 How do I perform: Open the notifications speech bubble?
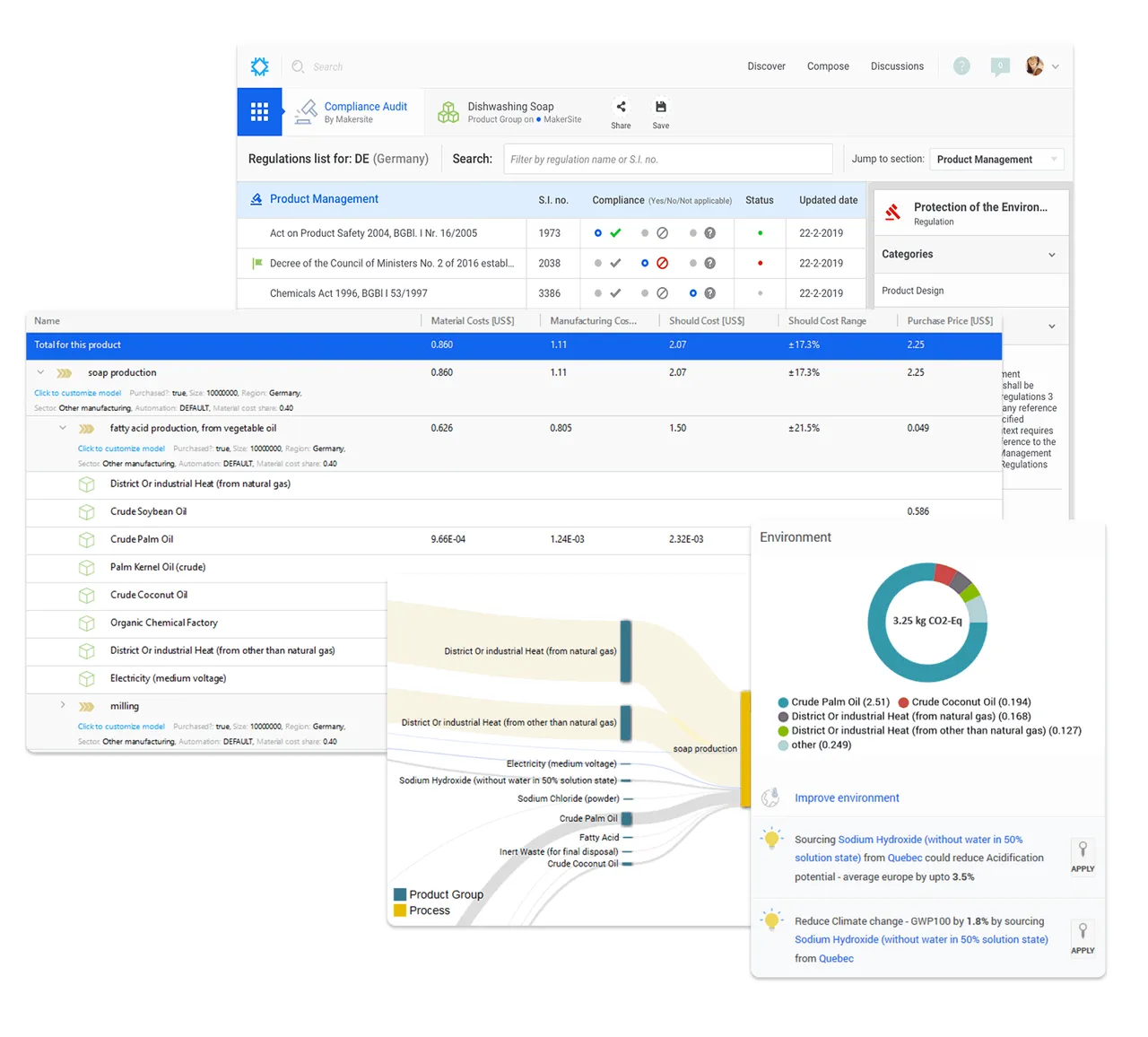[1000, 66]
